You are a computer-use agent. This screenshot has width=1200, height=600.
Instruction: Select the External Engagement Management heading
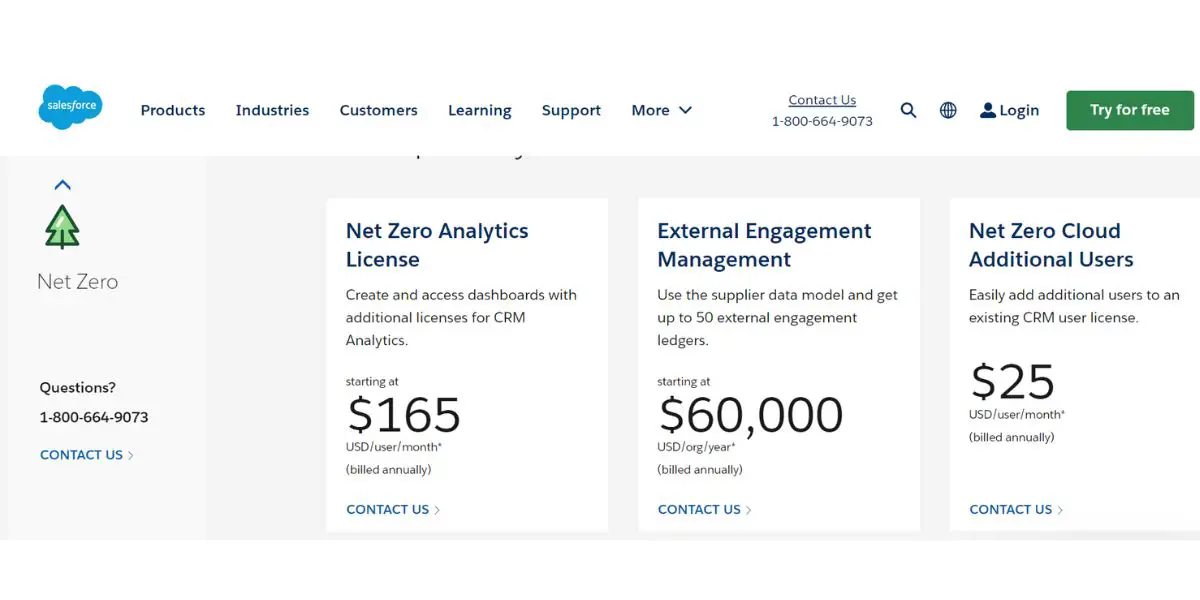[764, 245]
